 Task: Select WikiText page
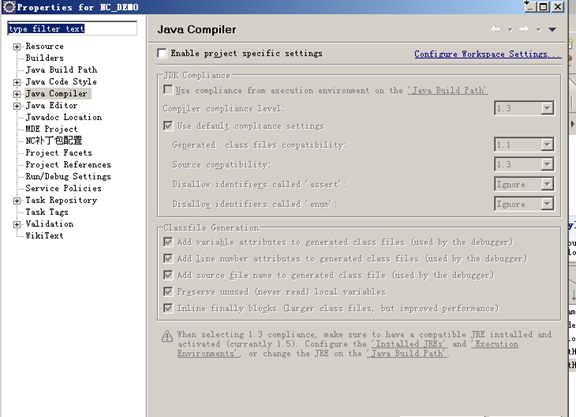click(44, 236)
